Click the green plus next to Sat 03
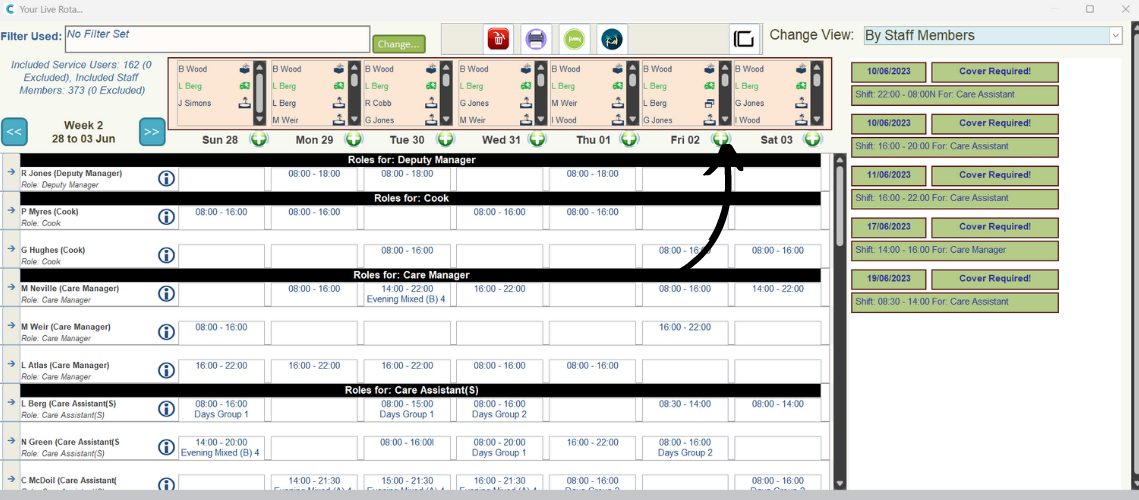 [812, 139]
